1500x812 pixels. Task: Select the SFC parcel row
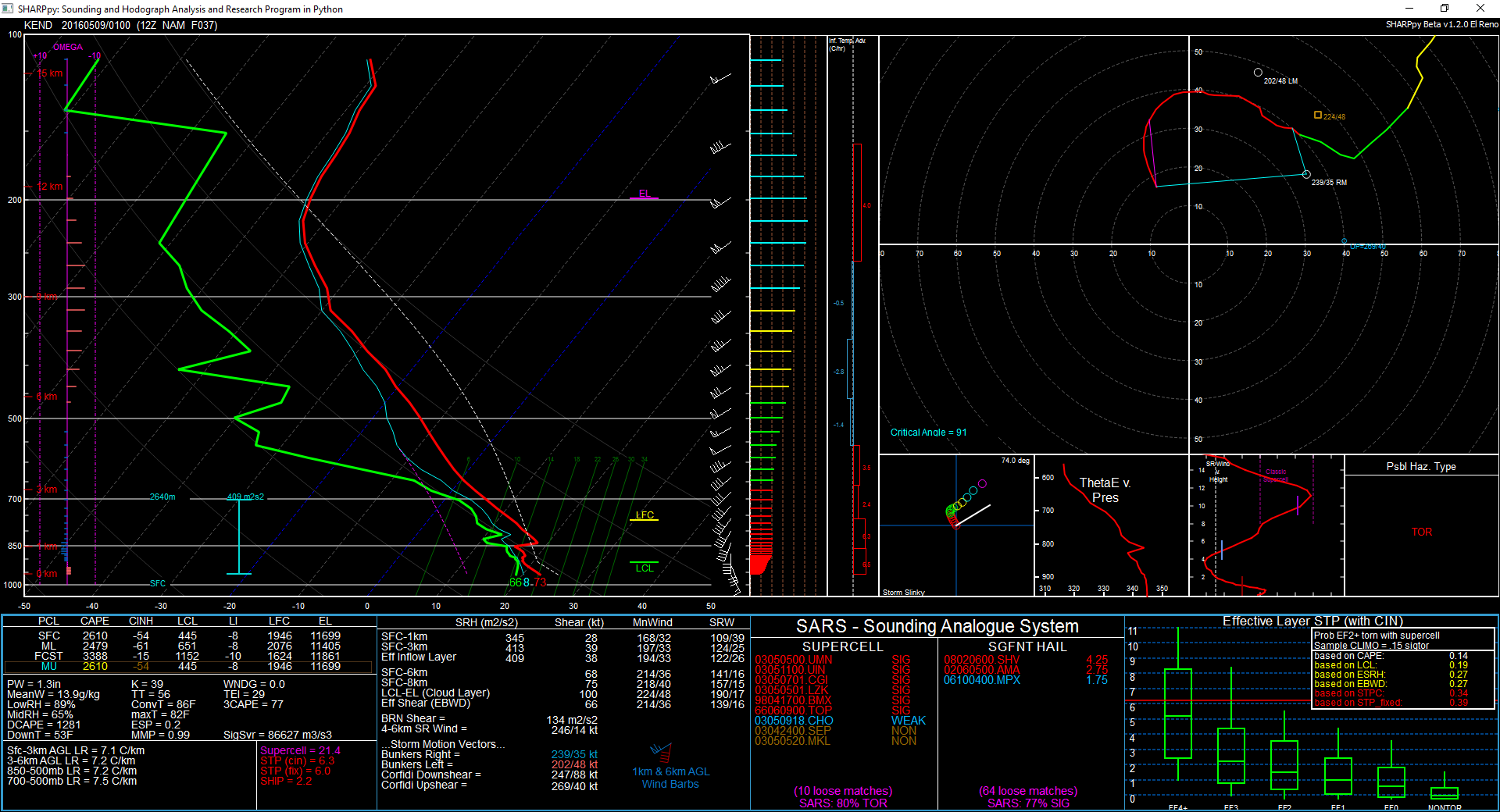click(187, 636)
